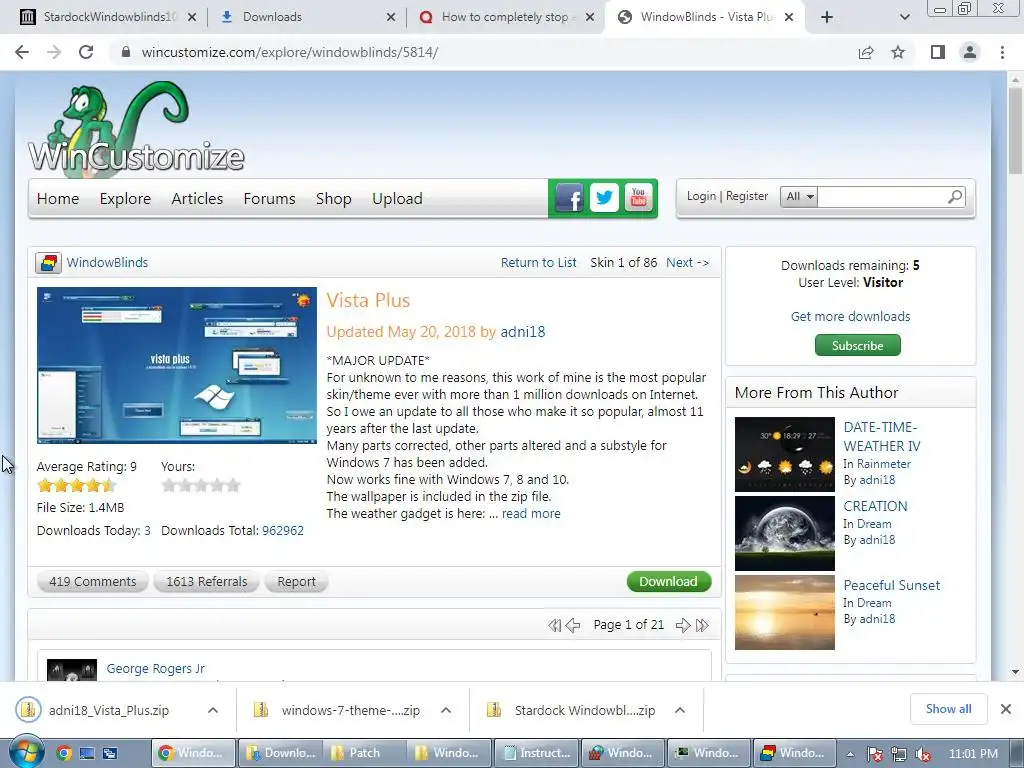Click the share page icon

866,52
